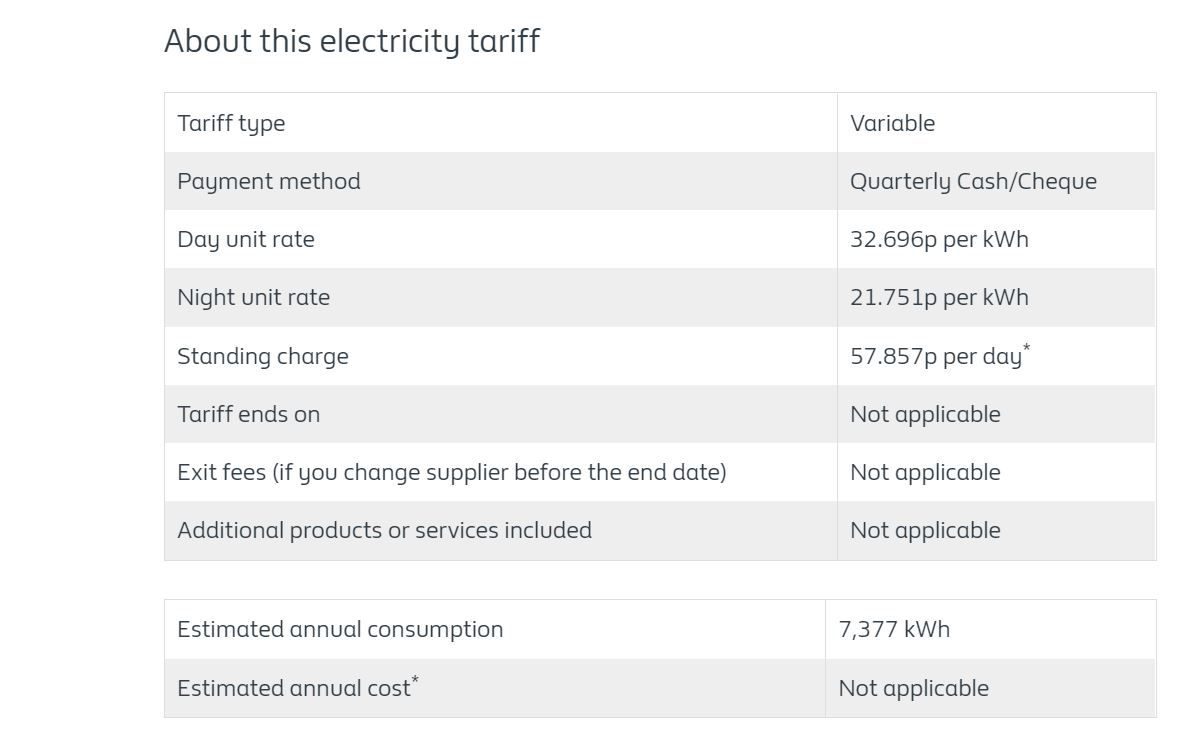Select the "Exit fees" row label
The height and width of the screenshot is (743, 1194).
click(x=451, y=472)
